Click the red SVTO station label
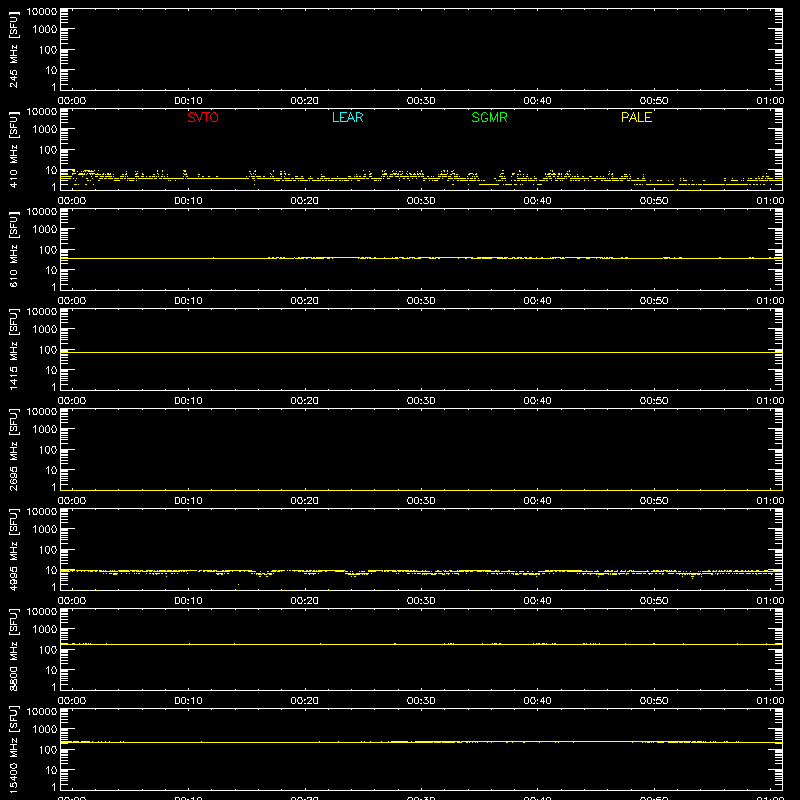Viewport: 800px width, 800px height. click(x=203, y=117)
